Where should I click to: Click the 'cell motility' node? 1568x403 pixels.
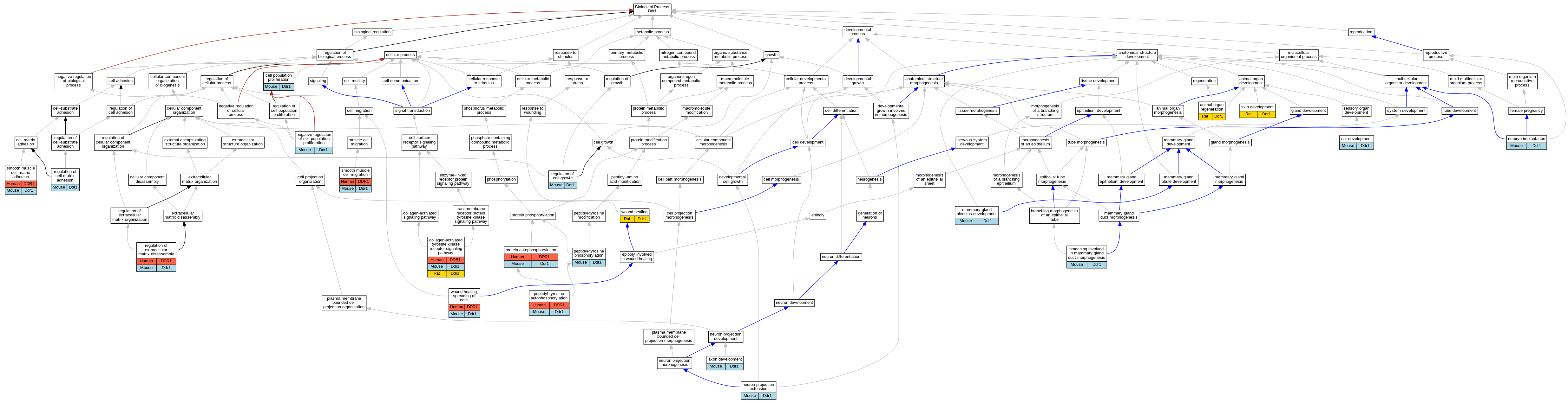click(x=355, y=81)
